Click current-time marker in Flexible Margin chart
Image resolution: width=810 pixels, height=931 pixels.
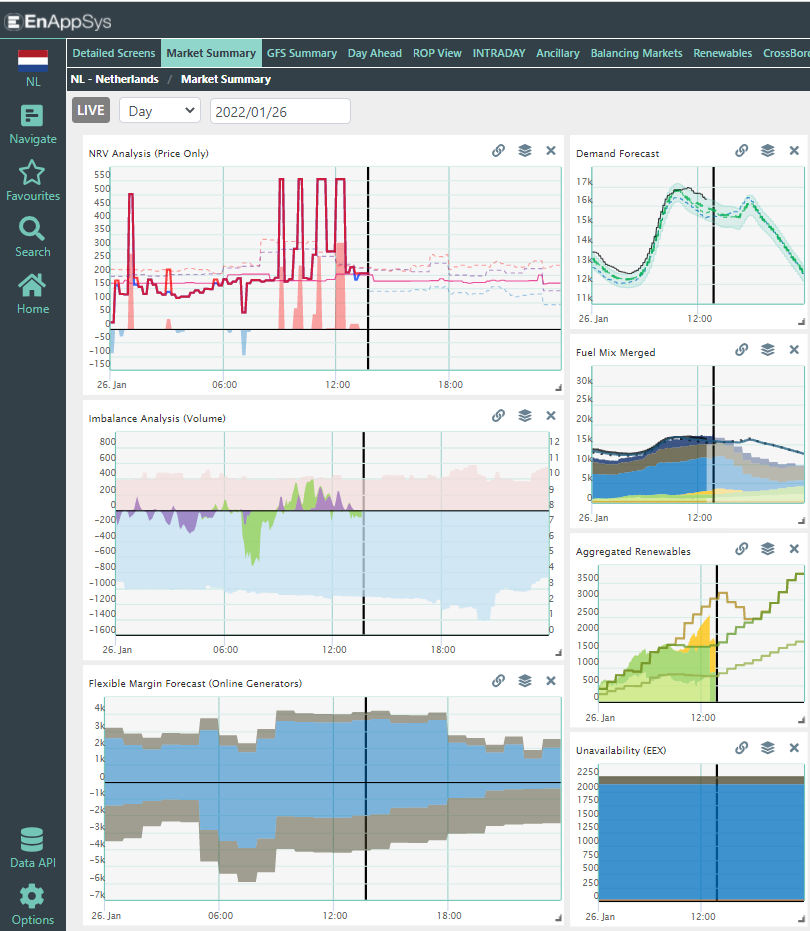click(366, 799)
